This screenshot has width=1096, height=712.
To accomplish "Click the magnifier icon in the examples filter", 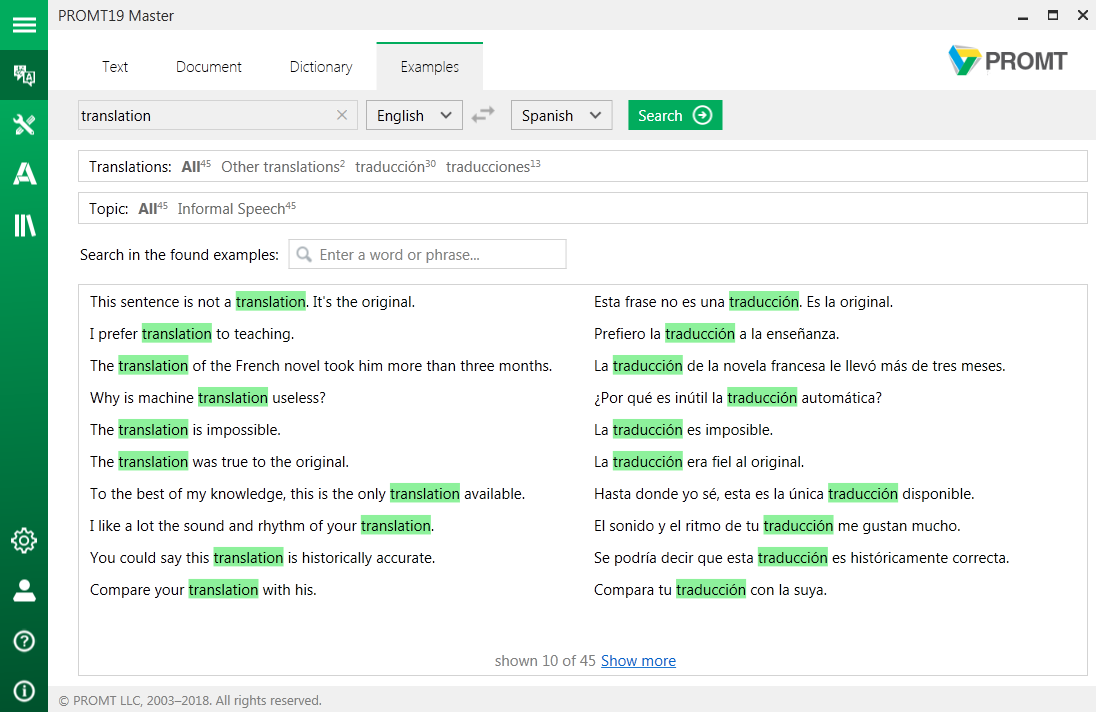I will click(x=303, y=254).
